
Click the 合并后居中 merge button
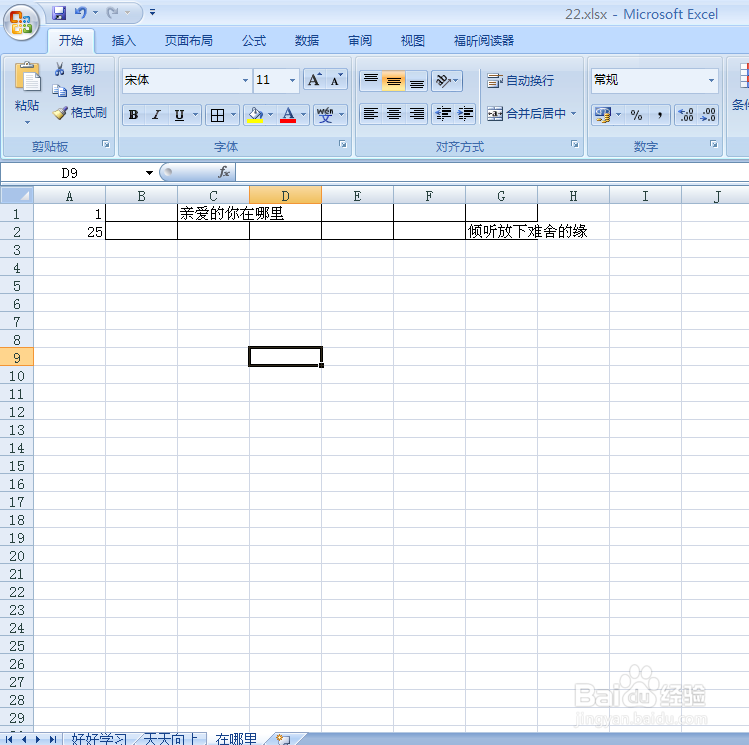click(525, 114)
